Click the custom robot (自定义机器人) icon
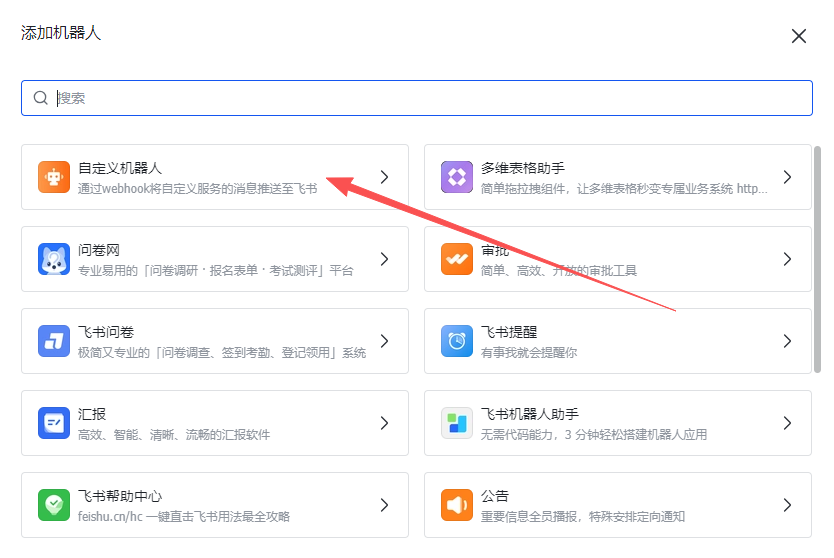This screenshot has width=834, height=558. (54, 177)
